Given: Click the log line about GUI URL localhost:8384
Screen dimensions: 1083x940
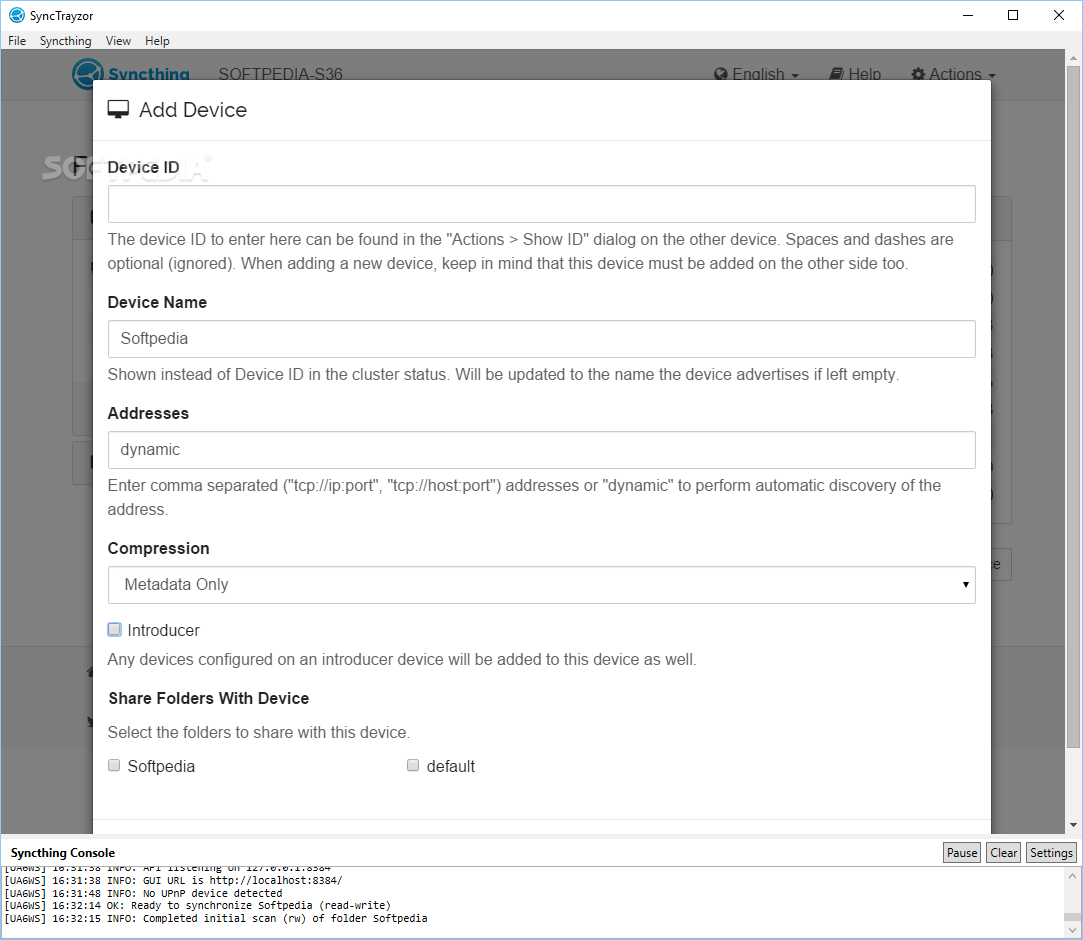Looking at the screenshot, I should tap(173, 880).
